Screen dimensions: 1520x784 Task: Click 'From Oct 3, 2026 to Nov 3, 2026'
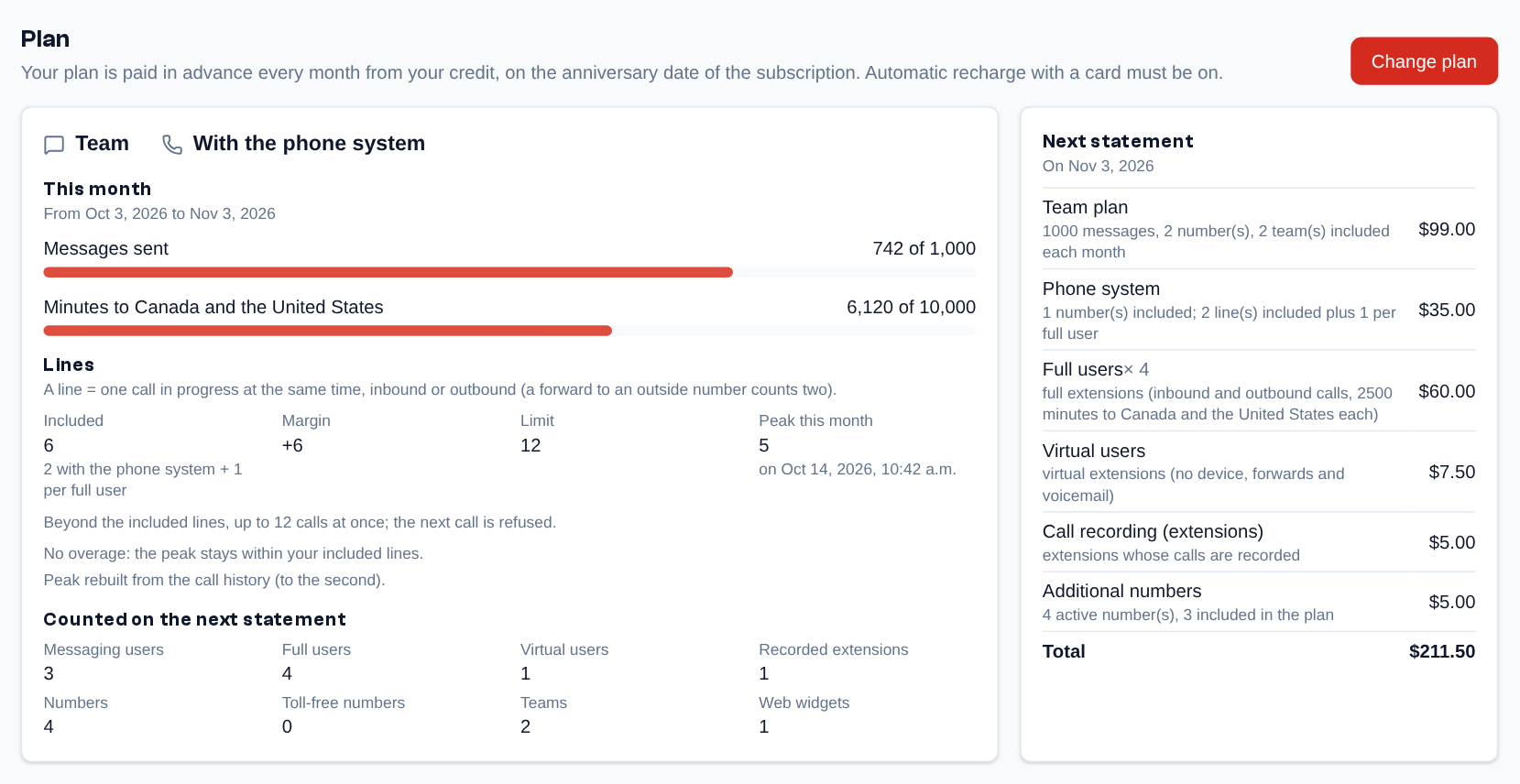click(159, 213)
